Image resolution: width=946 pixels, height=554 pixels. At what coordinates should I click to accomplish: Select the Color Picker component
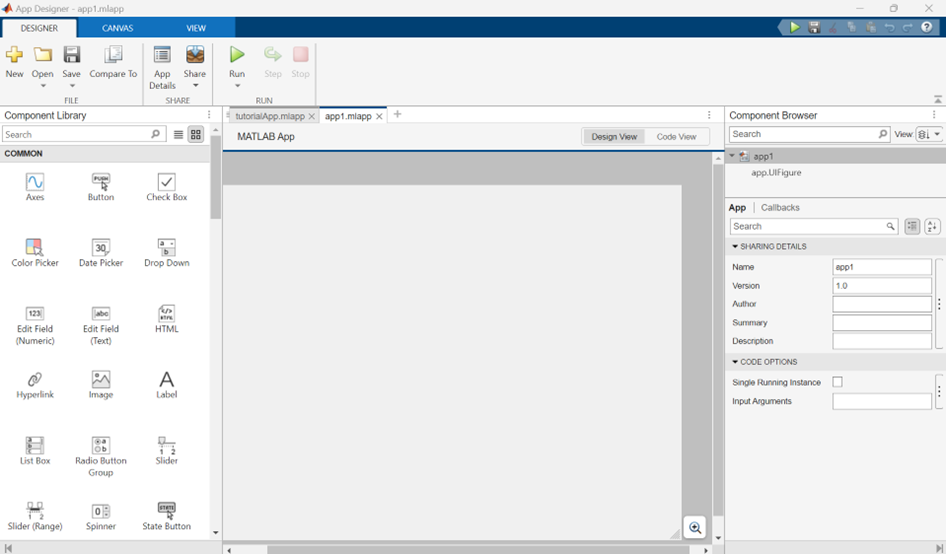click(35, 253)
